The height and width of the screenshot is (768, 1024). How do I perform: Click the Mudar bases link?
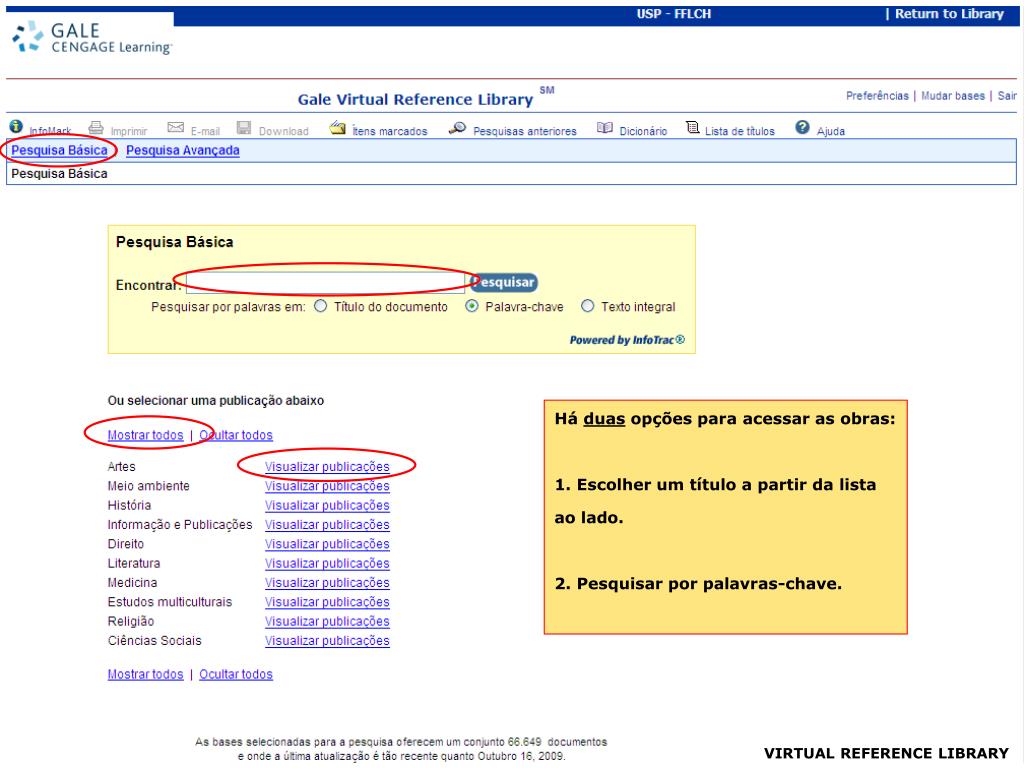tap(953, 96)
